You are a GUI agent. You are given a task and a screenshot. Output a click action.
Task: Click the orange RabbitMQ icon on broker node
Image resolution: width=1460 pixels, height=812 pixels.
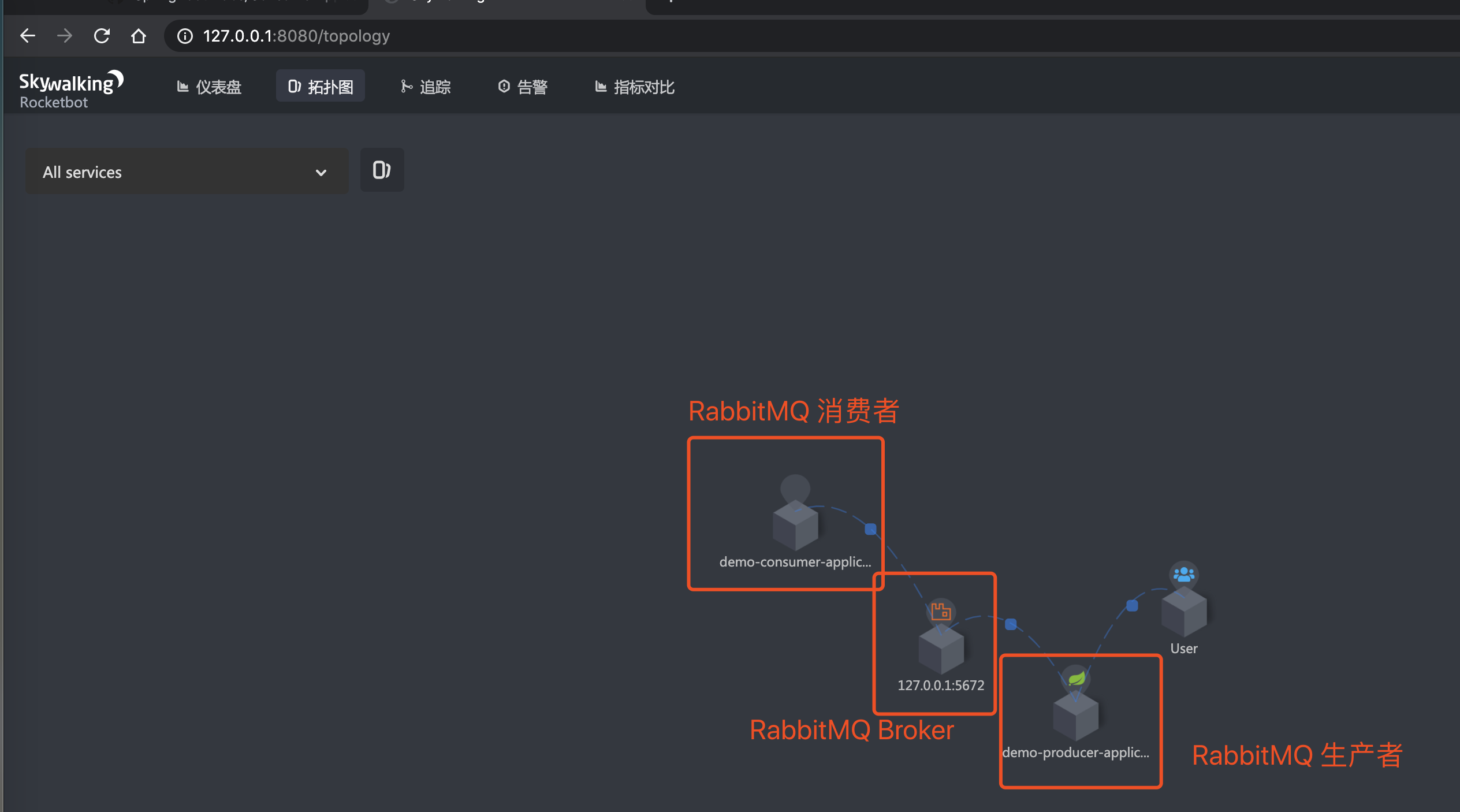(x=941, y=611)
